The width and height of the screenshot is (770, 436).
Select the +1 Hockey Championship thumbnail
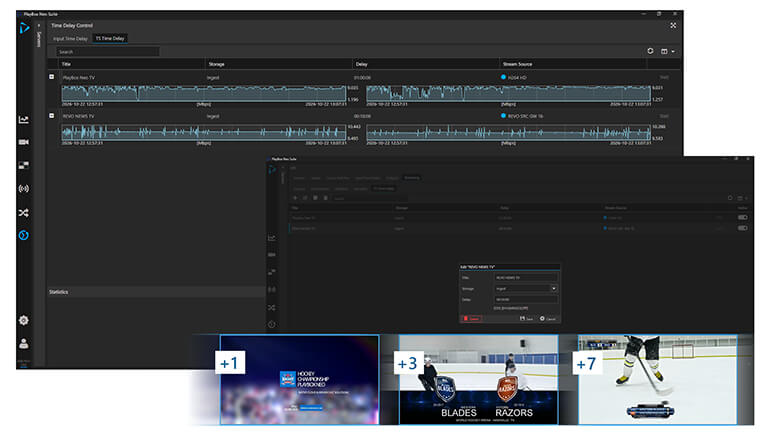[x=299, y=380]
